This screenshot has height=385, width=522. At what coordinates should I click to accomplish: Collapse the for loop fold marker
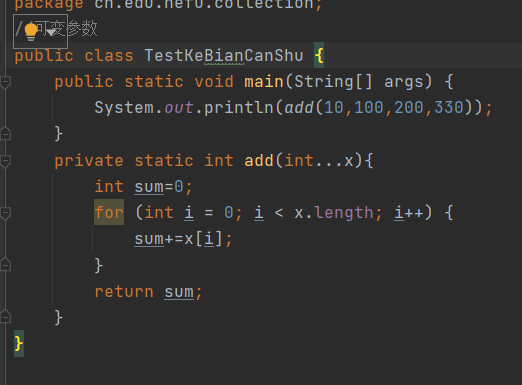coord(5,213)
